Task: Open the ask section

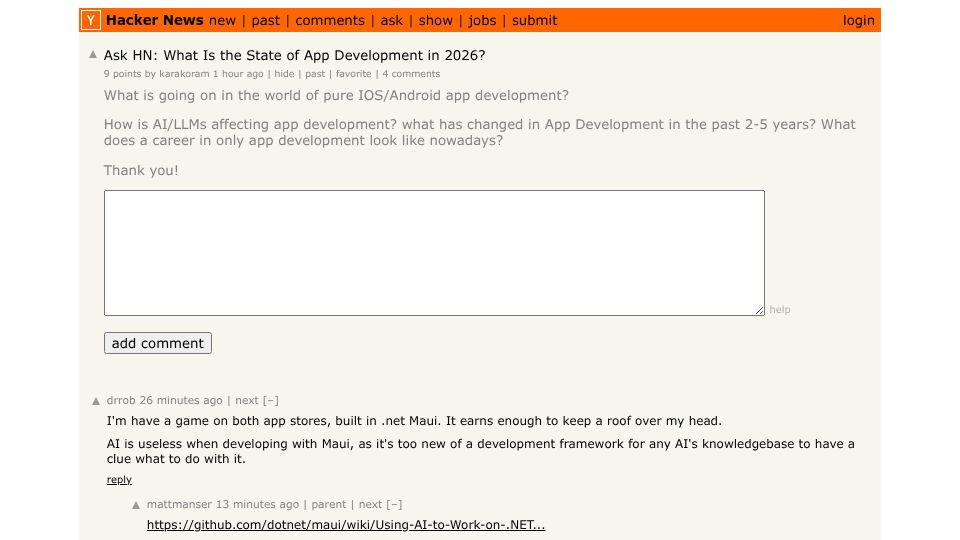Action: 392,21
